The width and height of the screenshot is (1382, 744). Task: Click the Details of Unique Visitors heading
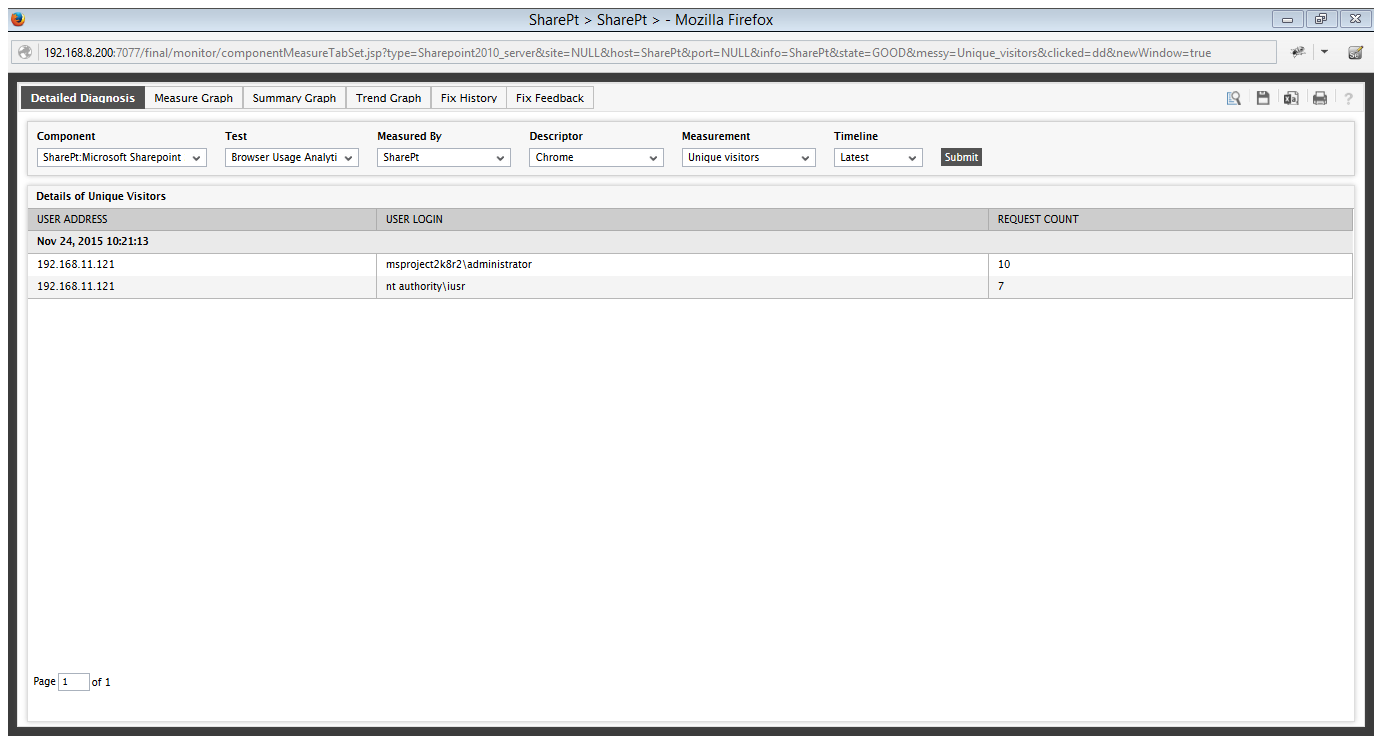click(x=101, y=197)
